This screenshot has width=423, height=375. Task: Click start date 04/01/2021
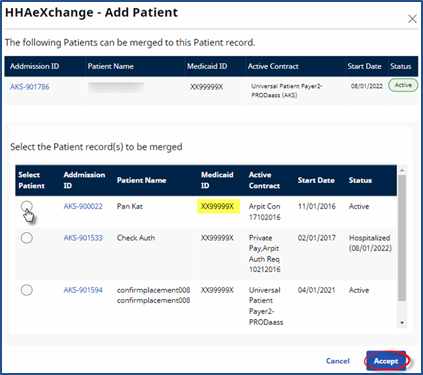[x=317, y=290]
